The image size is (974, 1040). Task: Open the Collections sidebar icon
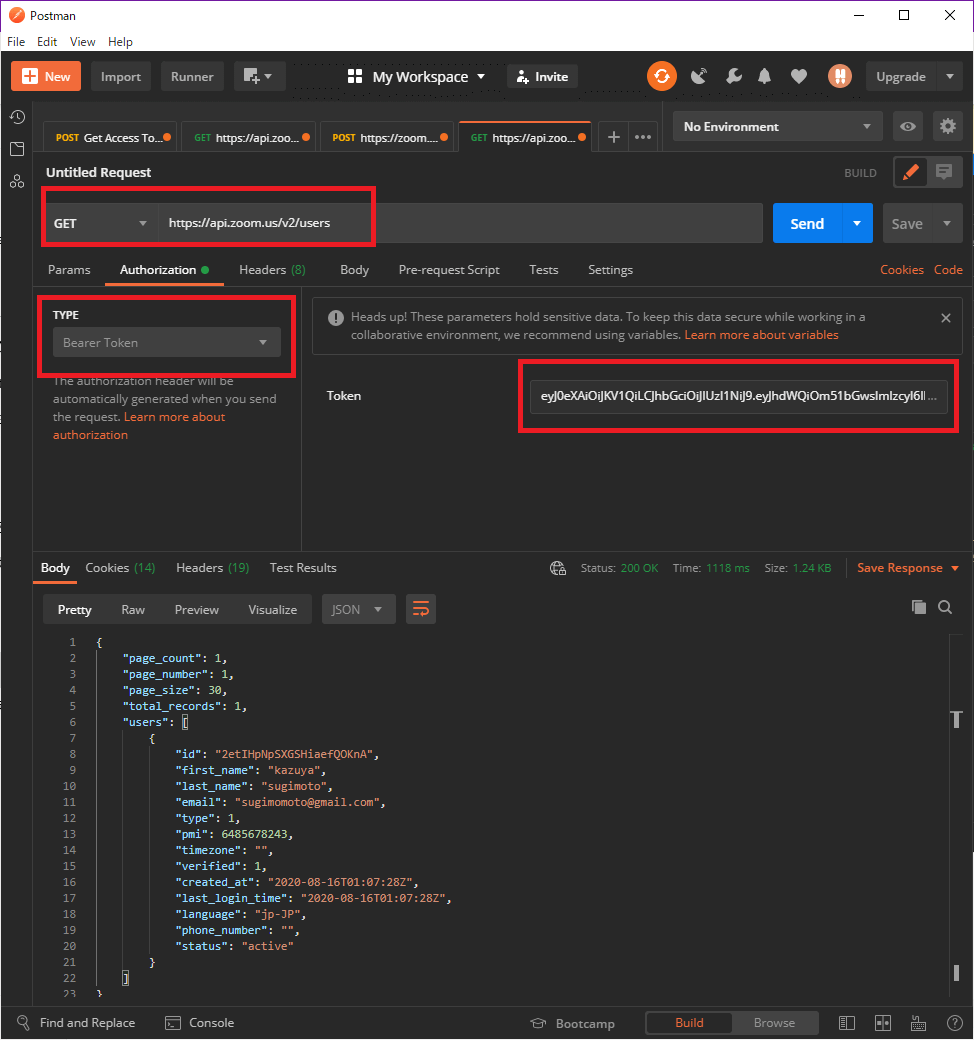pos(17,149)
